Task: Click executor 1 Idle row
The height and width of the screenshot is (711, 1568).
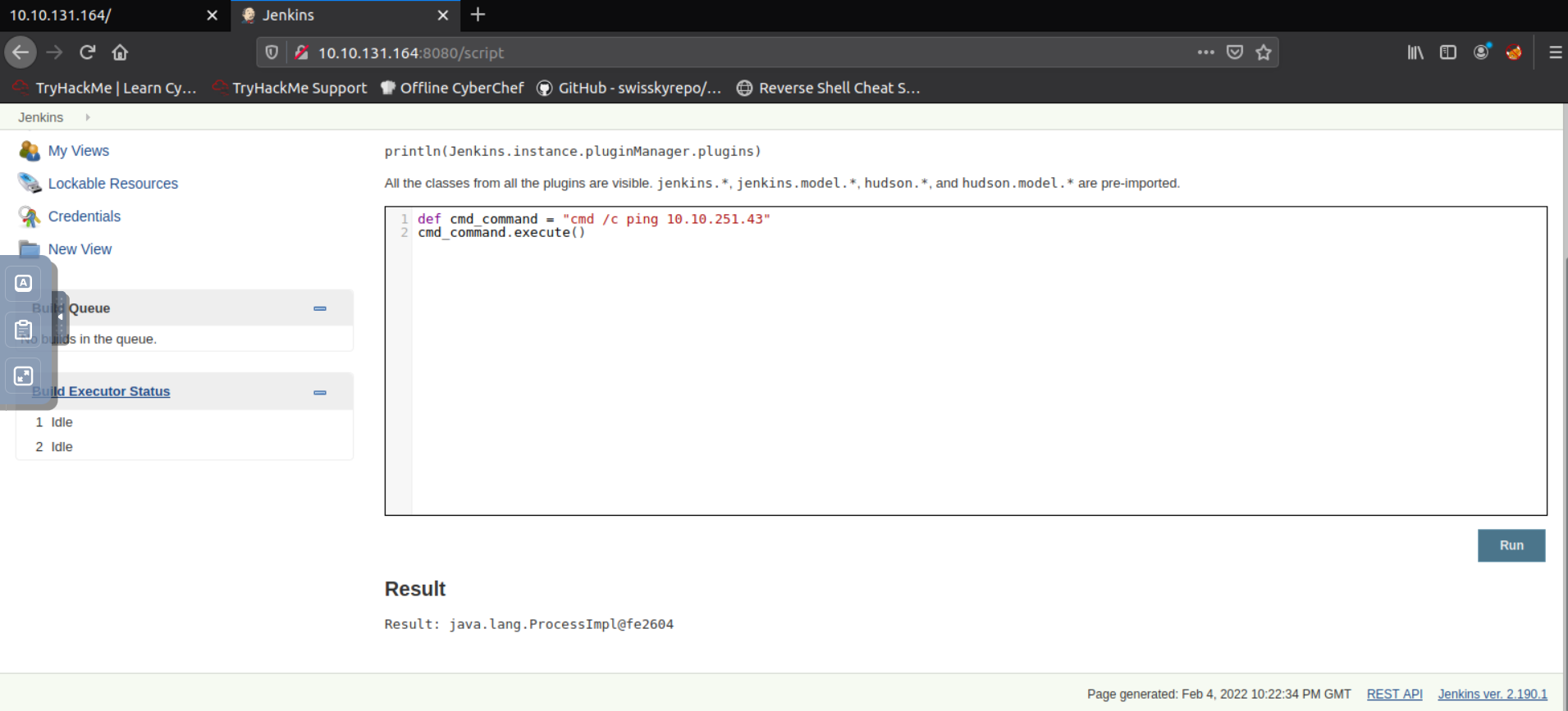Action: (185, 422)
